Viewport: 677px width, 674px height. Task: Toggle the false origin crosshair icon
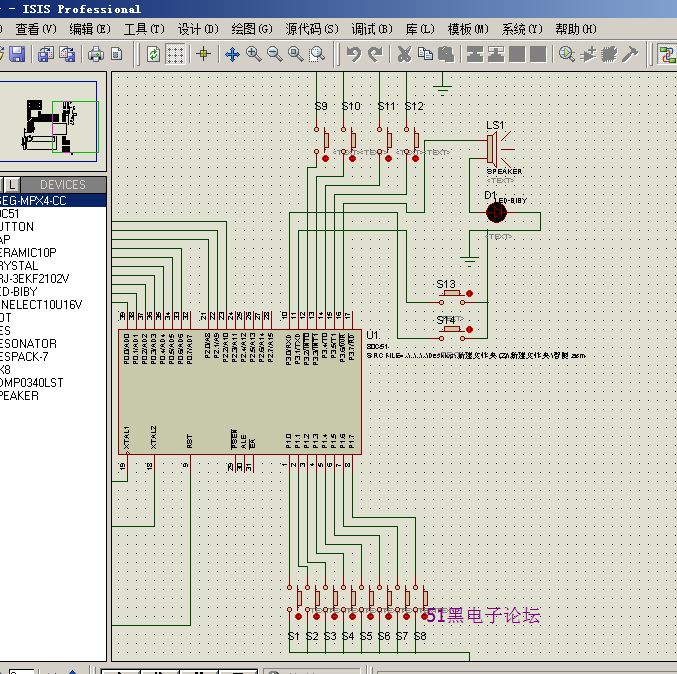(204, 54)
